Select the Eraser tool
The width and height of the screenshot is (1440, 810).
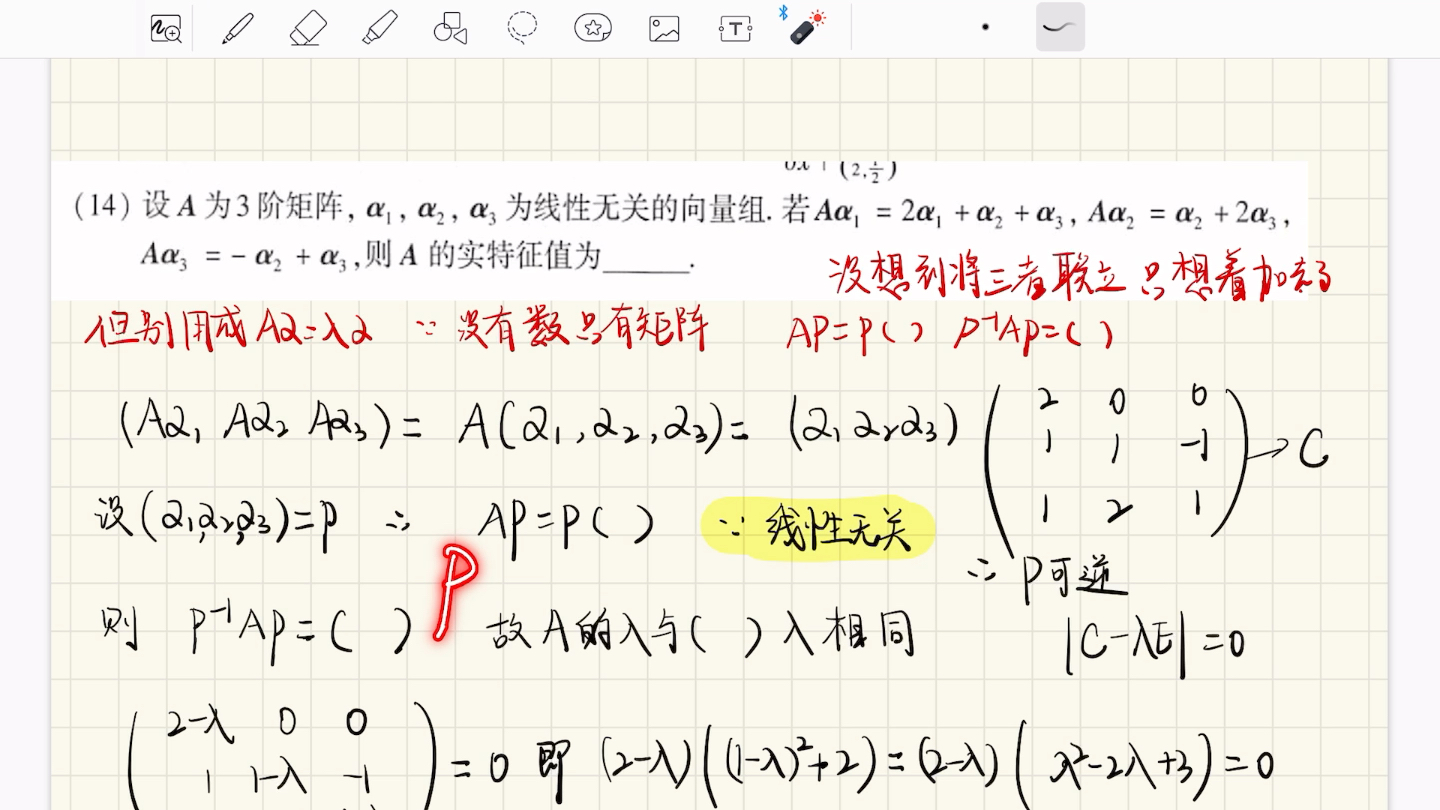pos(308,28)
